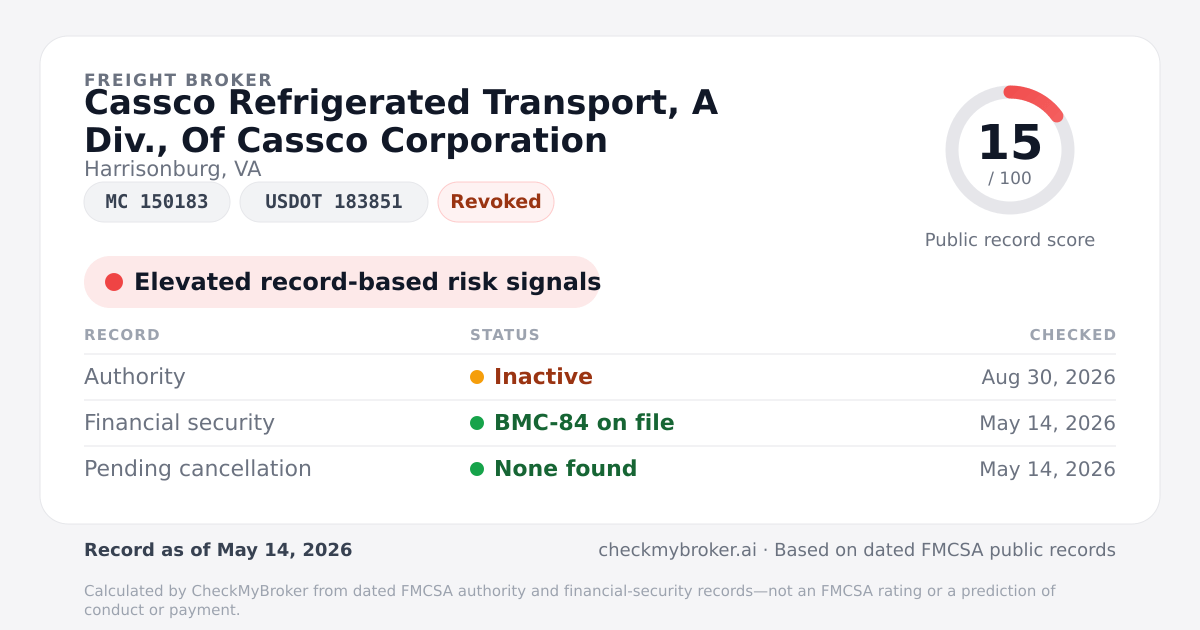1200x630 pixels.
Task: Open the Authority record row
Action: pyautogui.click(x=600, y=377)
